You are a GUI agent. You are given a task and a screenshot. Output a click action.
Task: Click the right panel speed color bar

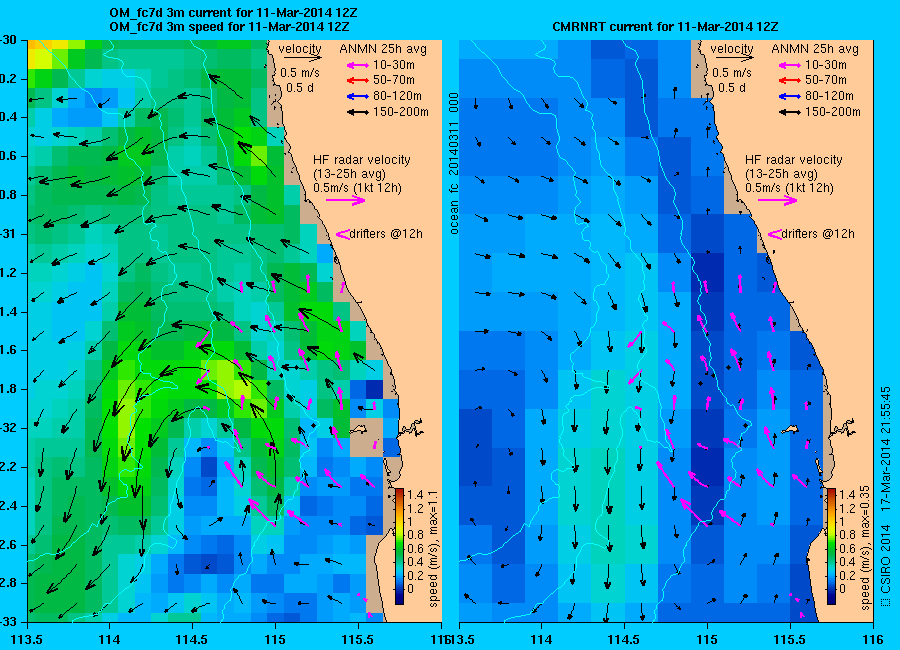(831, 546)
